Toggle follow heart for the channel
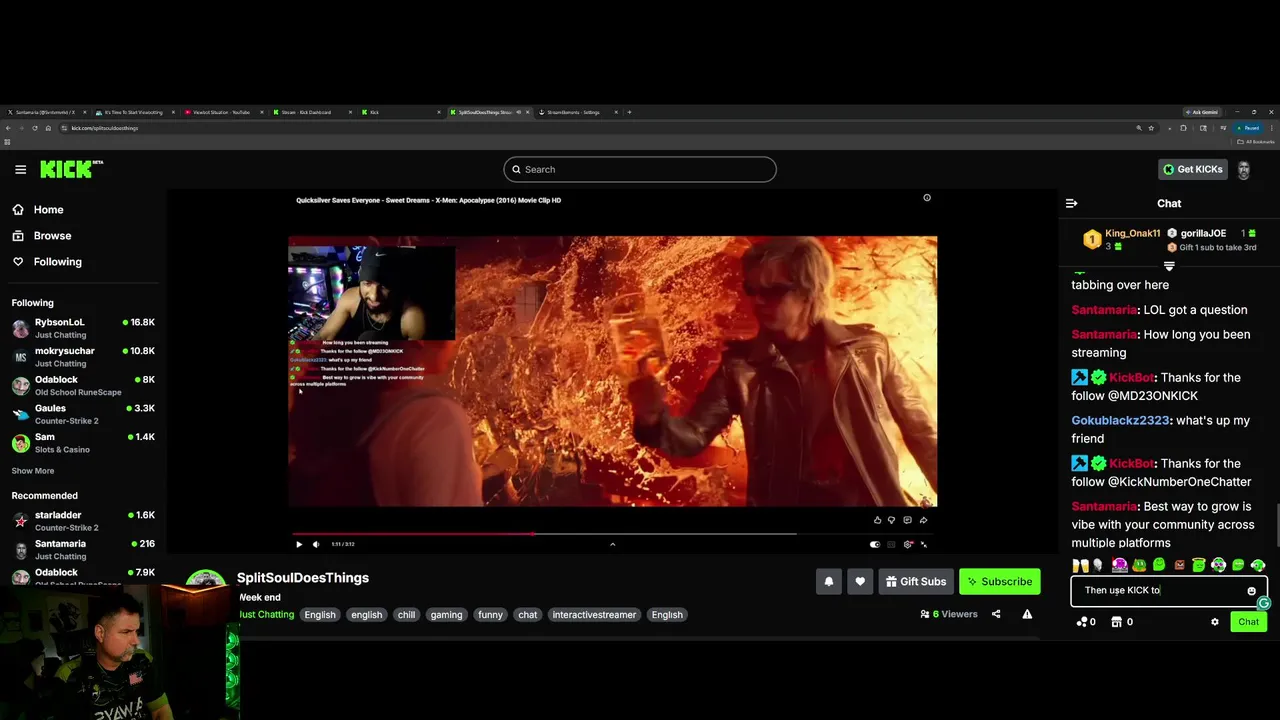This screenshot has width=1280, height=720. click(x=860, y=582)
